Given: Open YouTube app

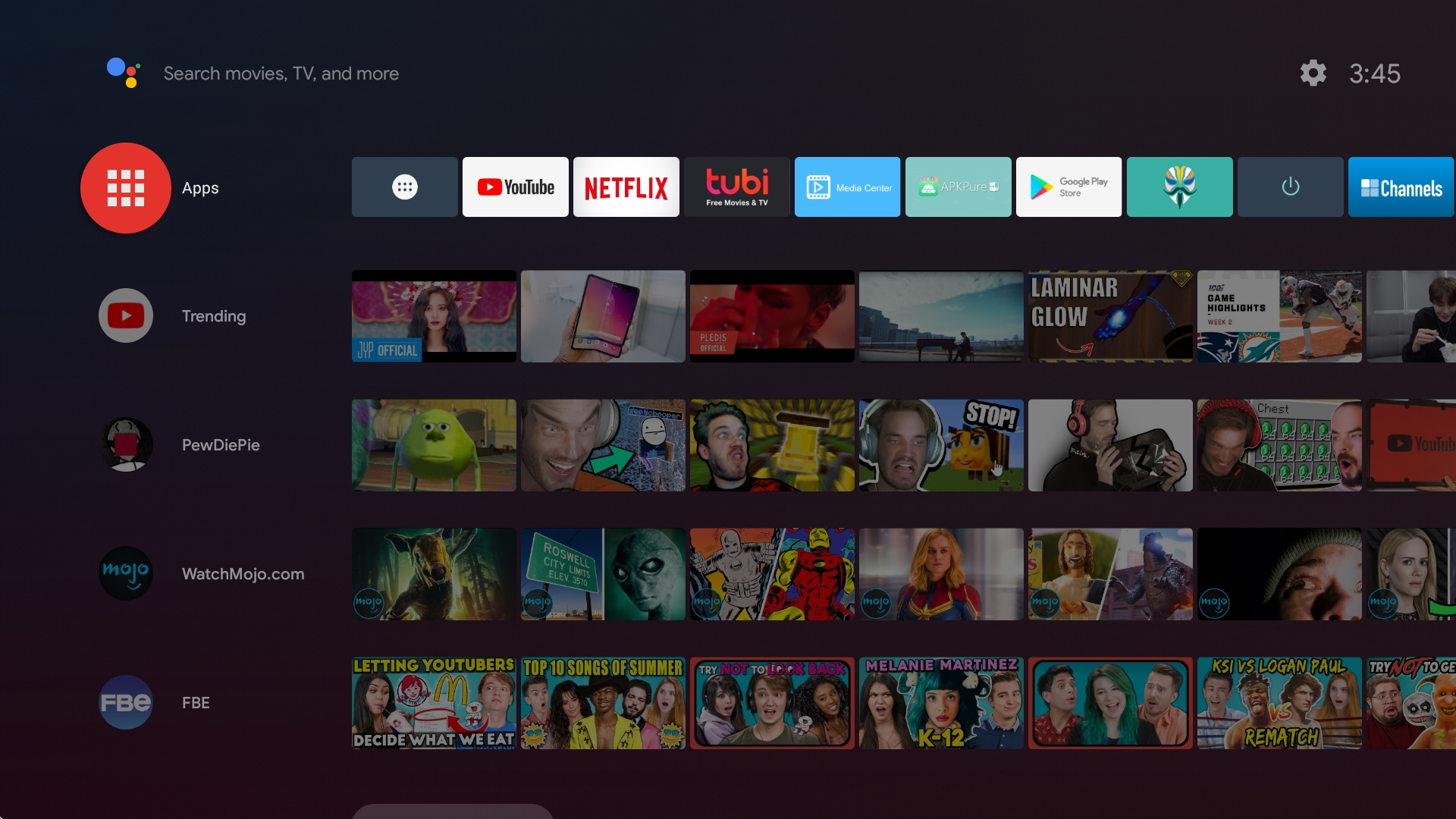Looking at the screenshot, I should click(x=514, y=186).
